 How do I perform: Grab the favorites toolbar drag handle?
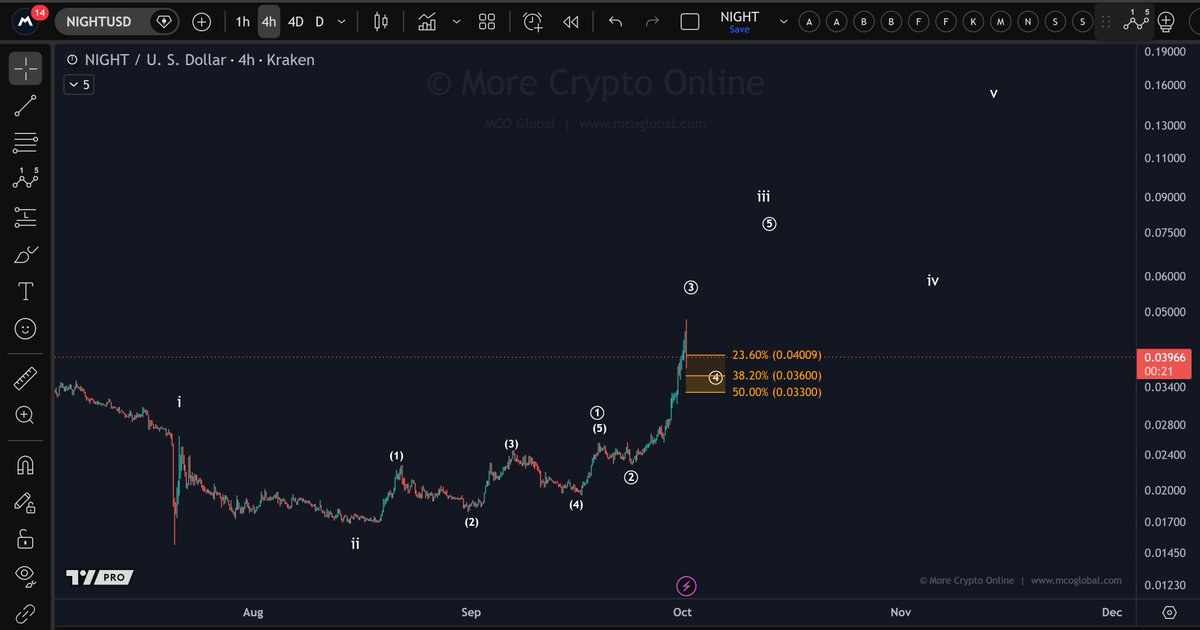pyautogui.click(x=1104, y=21)
